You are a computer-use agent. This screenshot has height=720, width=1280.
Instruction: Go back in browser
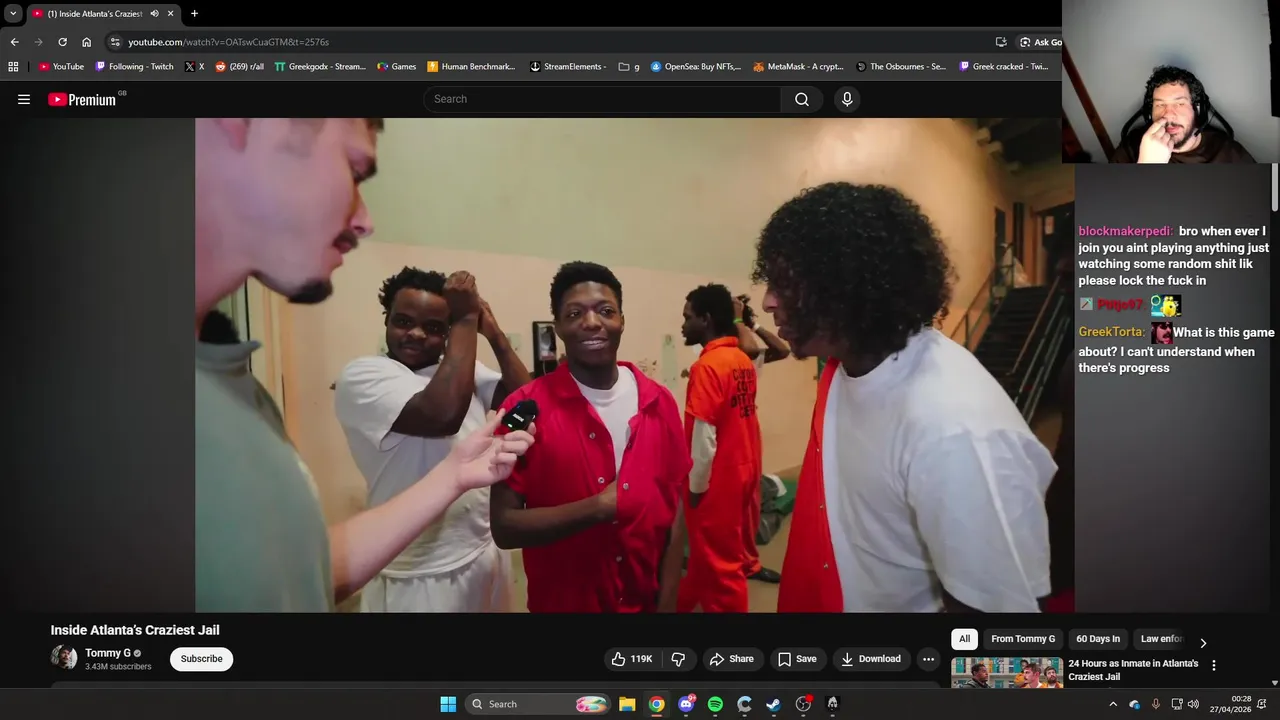(14, 42)
